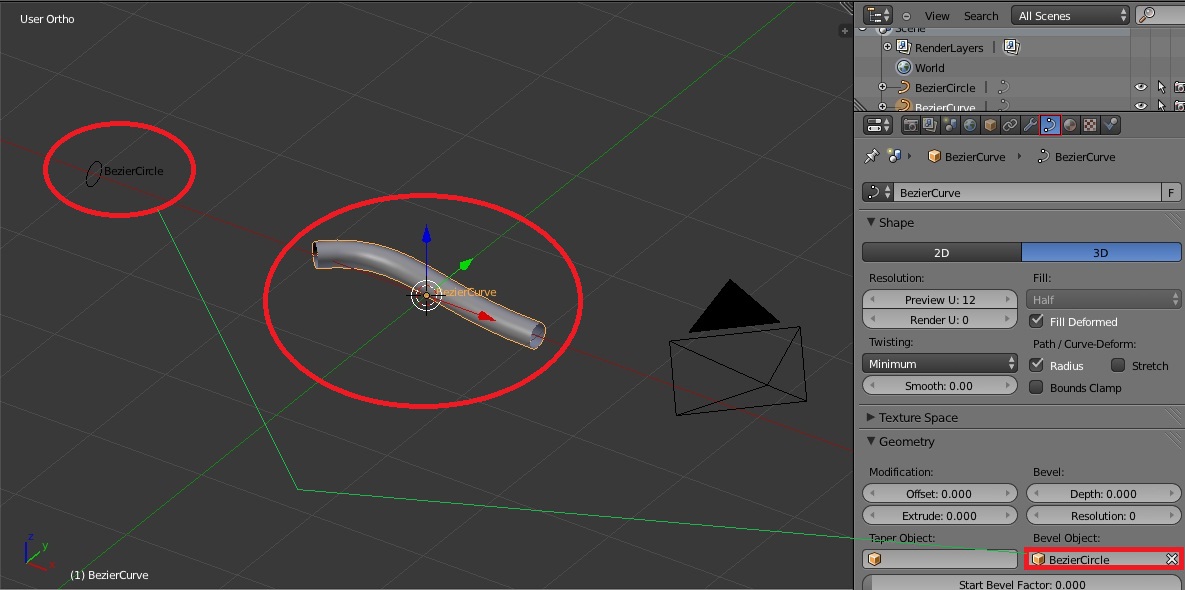Clear the BezierCircle bevel object with X

(x=1171, y=559)
